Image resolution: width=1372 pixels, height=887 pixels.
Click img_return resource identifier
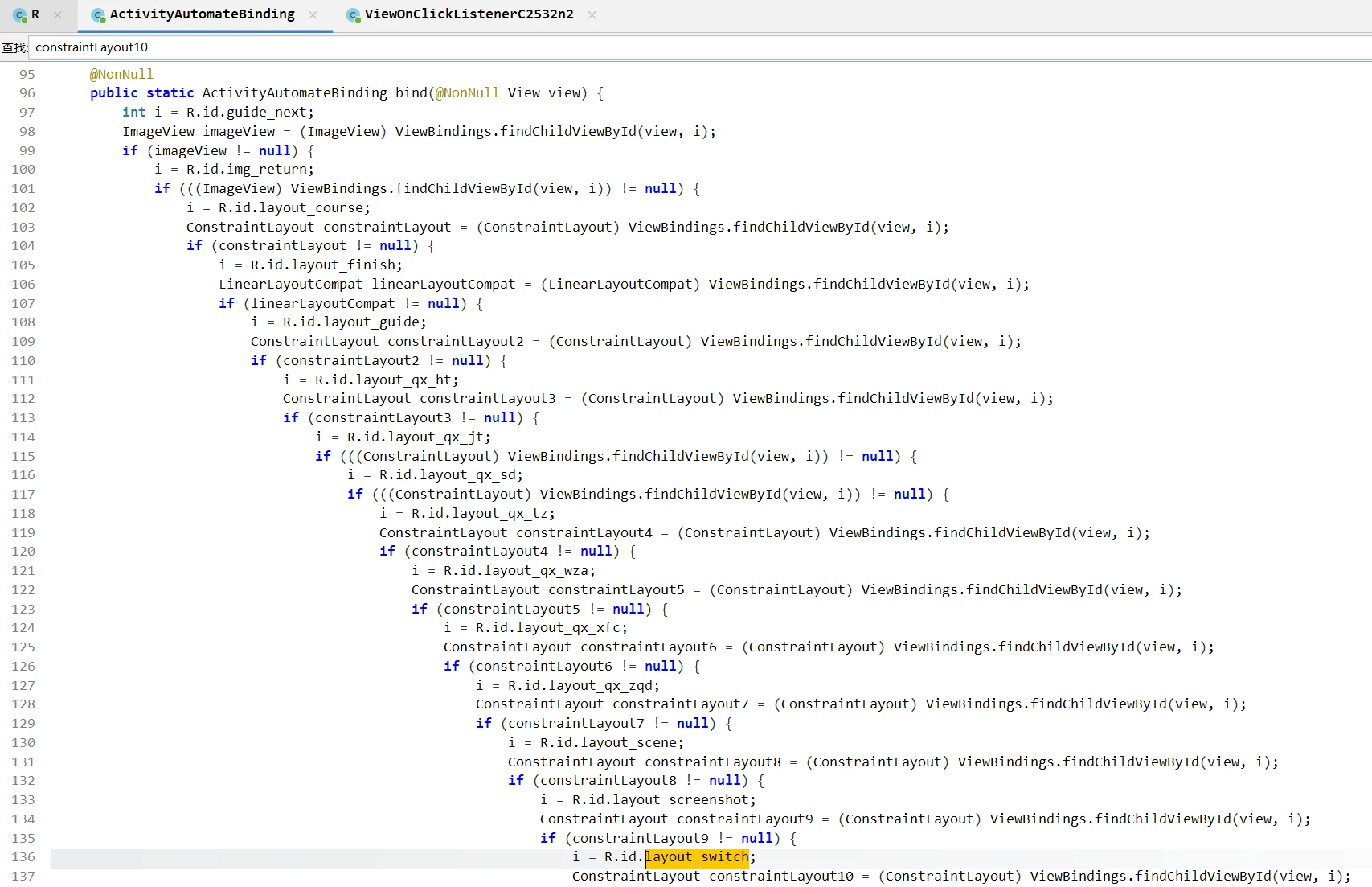(266, 170)
